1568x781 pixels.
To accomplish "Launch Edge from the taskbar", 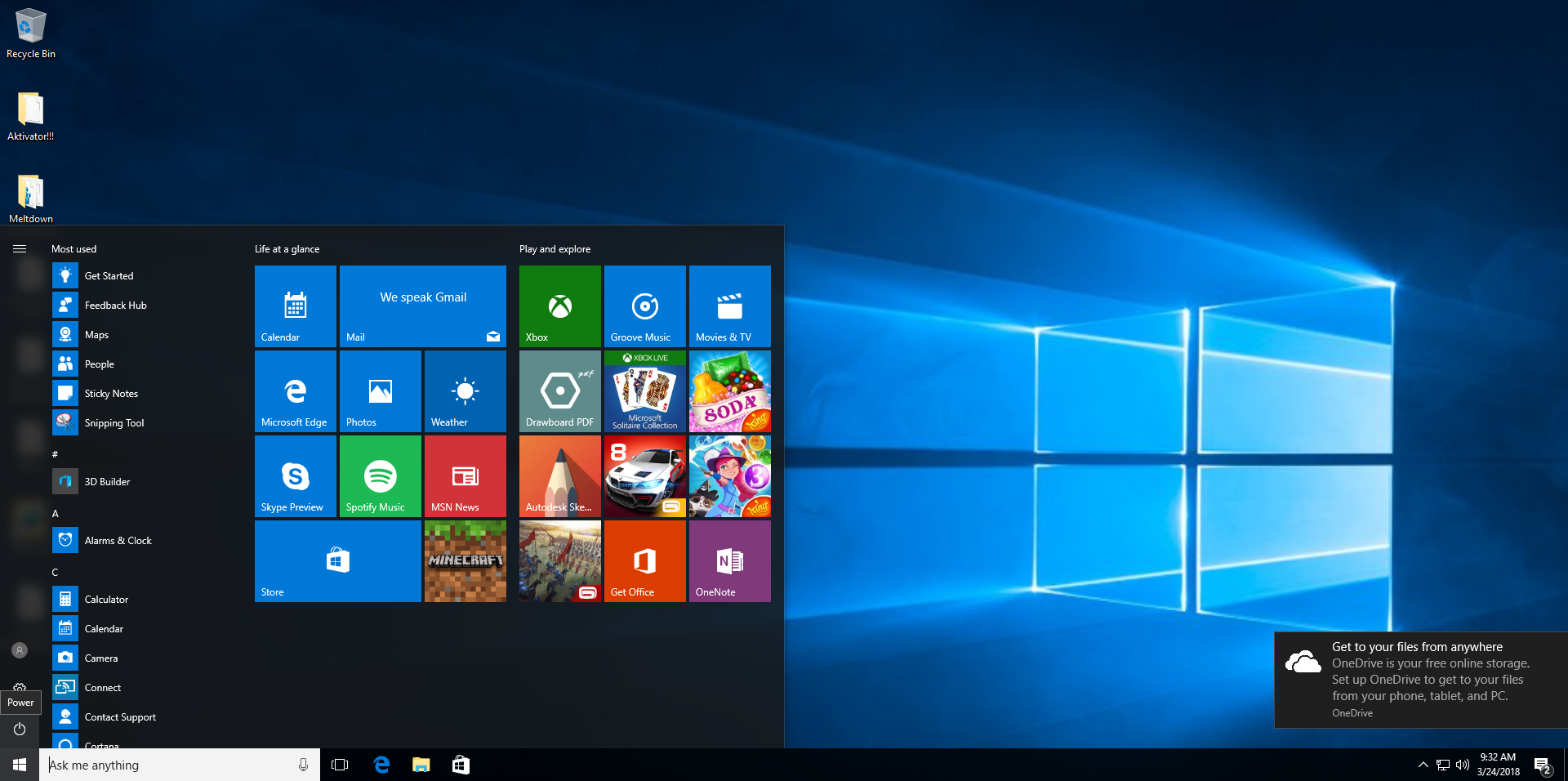I will [x=381, y=765].
